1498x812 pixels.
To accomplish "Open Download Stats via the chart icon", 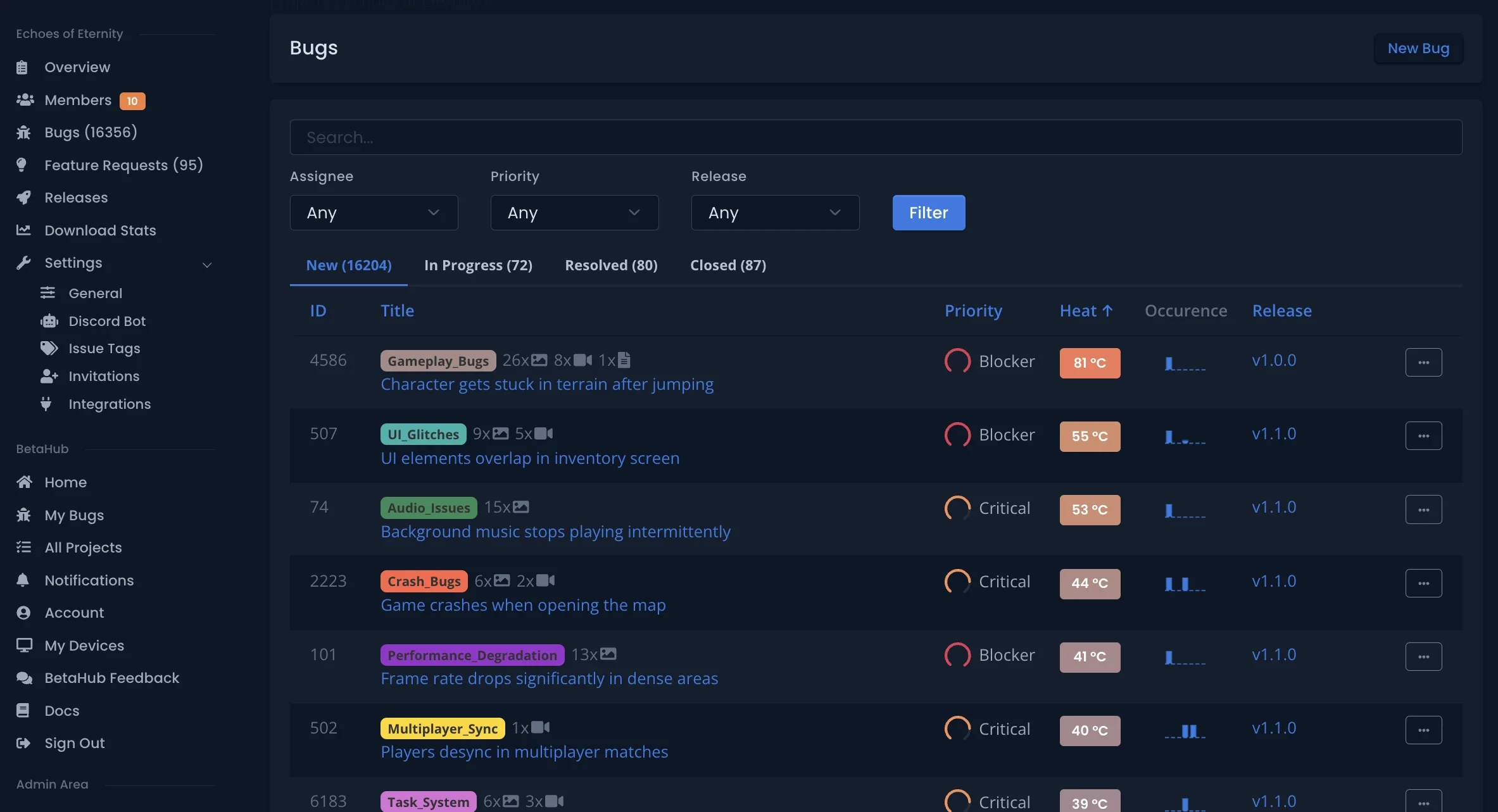I will tap(24, 230).
